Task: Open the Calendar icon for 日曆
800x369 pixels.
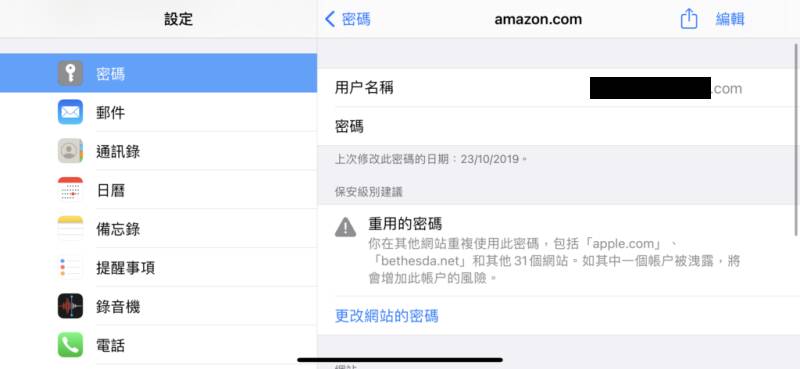Action: 70,189
